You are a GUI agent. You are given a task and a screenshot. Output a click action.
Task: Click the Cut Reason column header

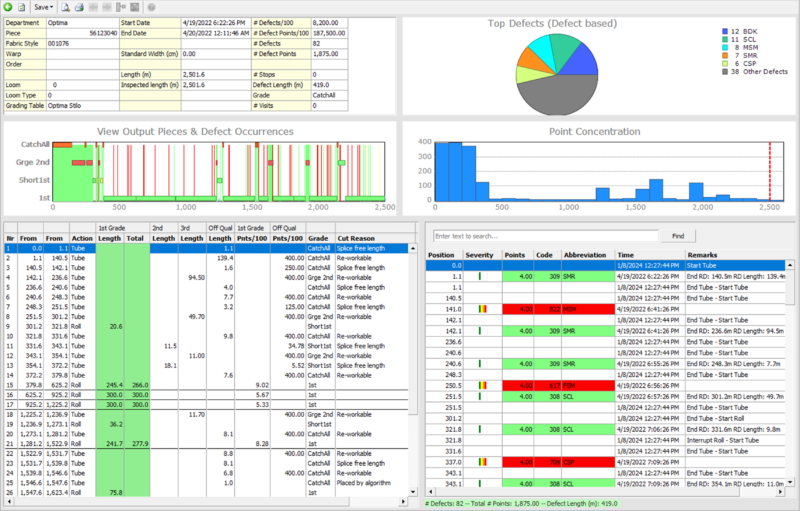(372, 238)
